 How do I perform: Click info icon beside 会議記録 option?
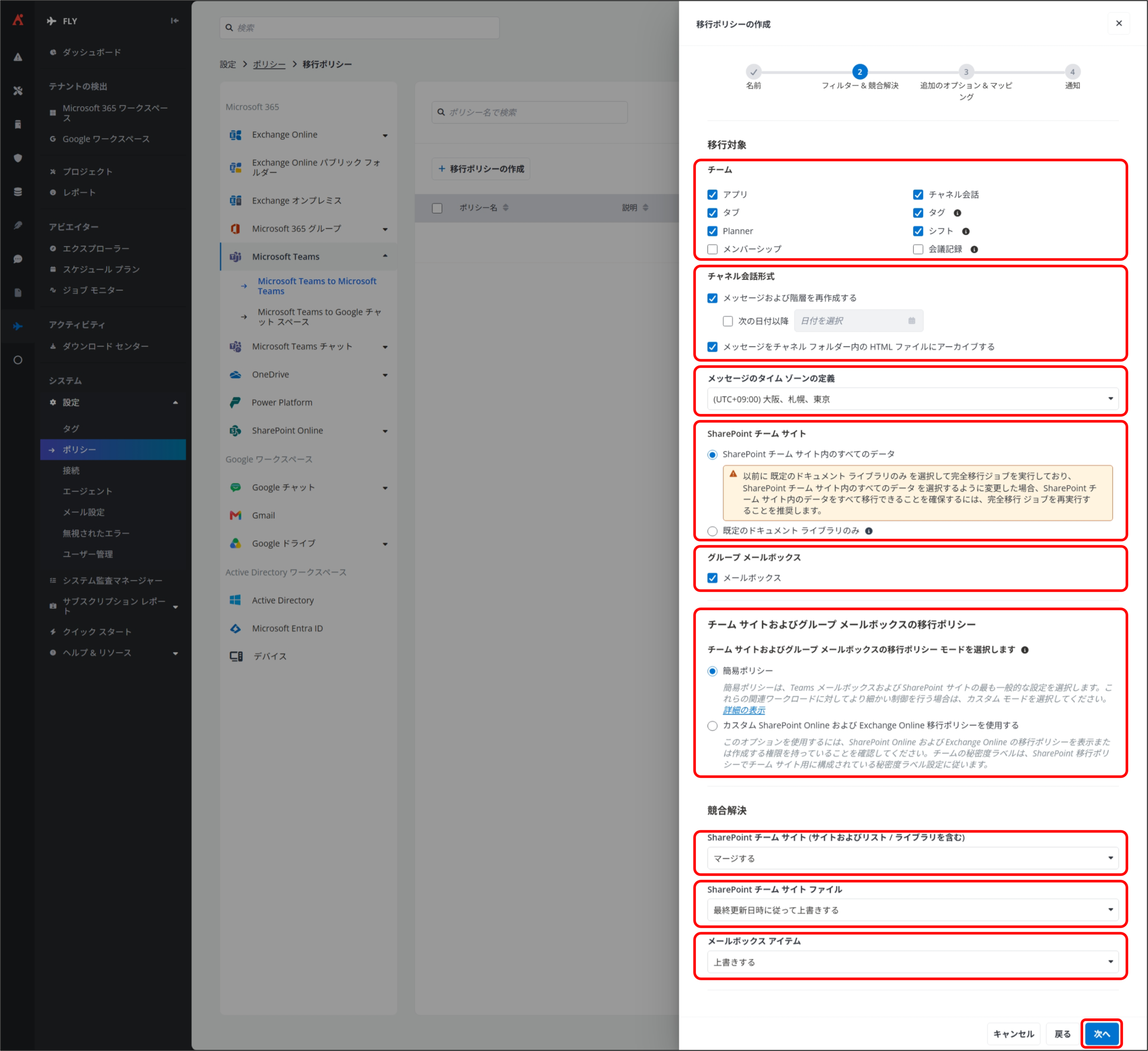pyautogui.click(x=974, y=249)
